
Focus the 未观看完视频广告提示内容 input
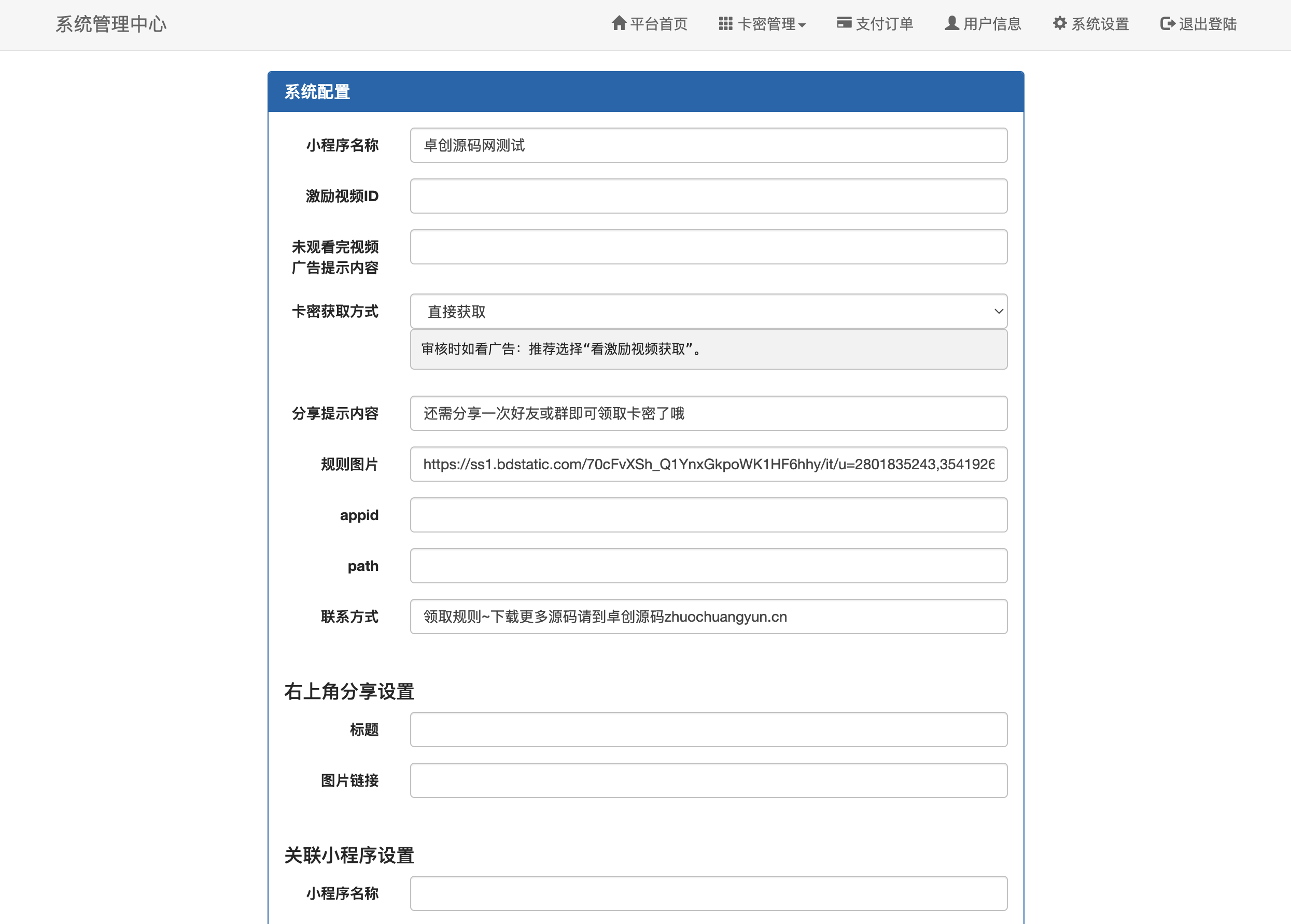[708, 247]
